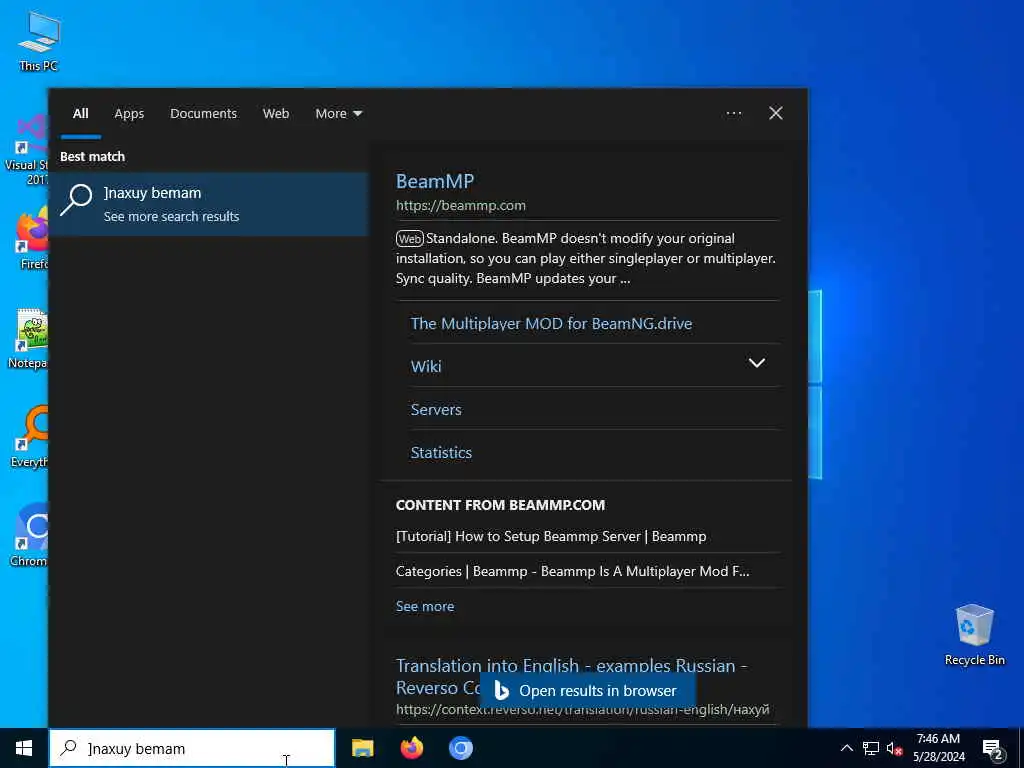Screen dimensions: 1024x768
Task: Open the BeamMP title link
Action: (435, 182)
